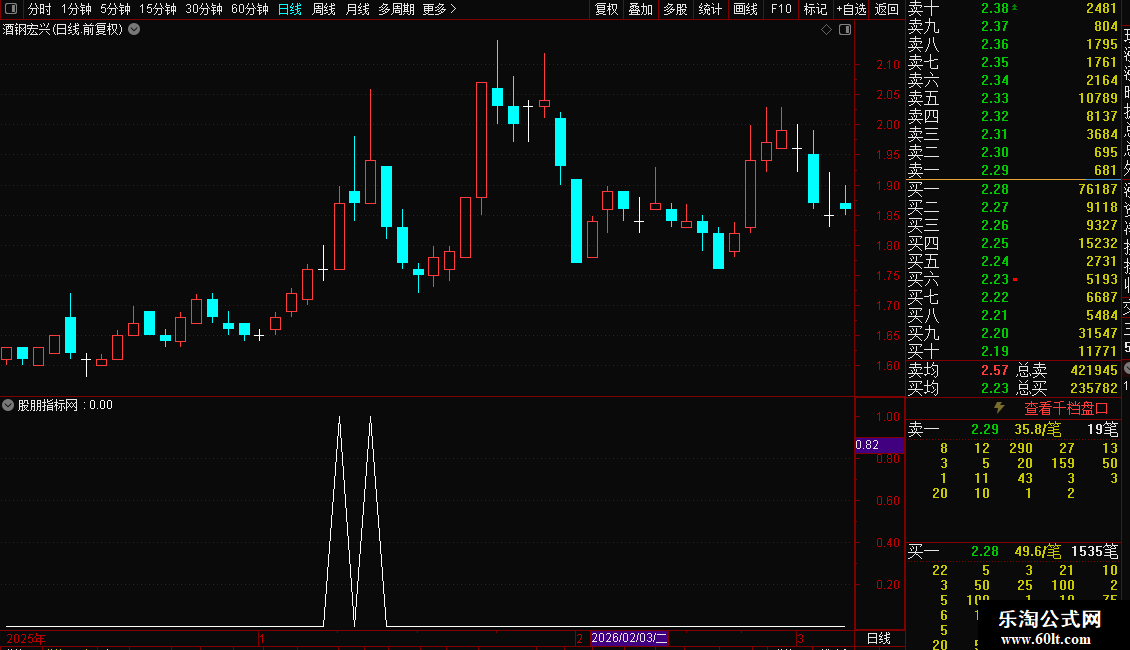Click the 卖五 2.33 price level
The image size is (1130, 650).
[995, 99]
